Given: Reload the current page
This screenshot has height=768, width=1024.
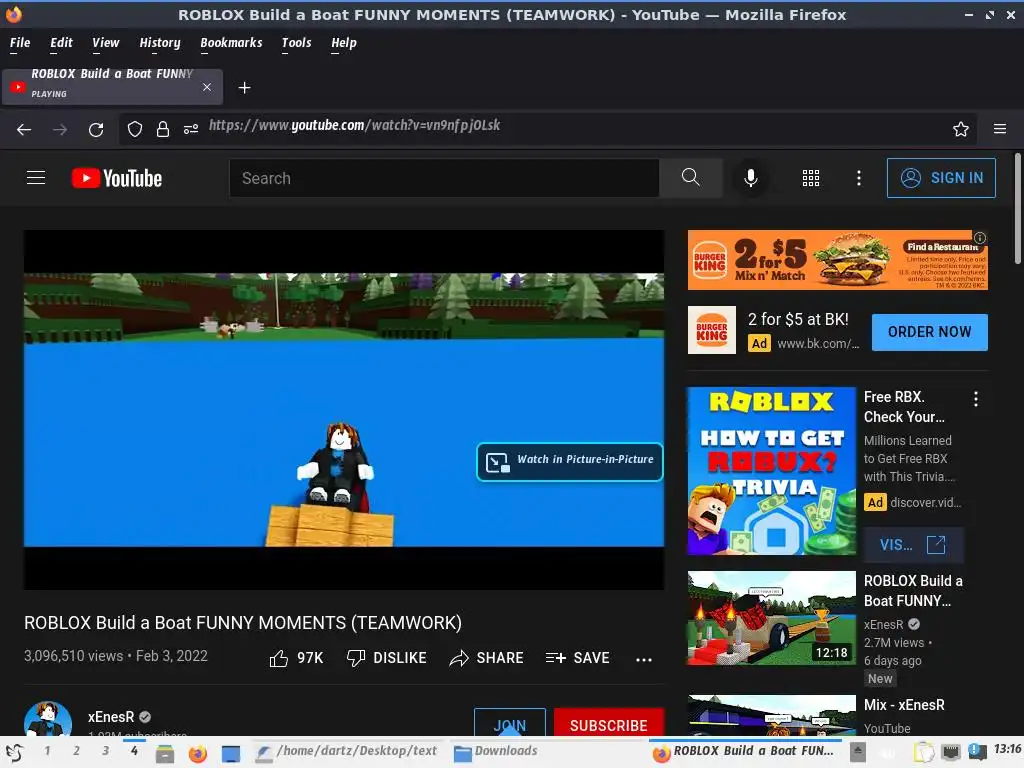Looking at the screenshot, I should click(96, 129).
